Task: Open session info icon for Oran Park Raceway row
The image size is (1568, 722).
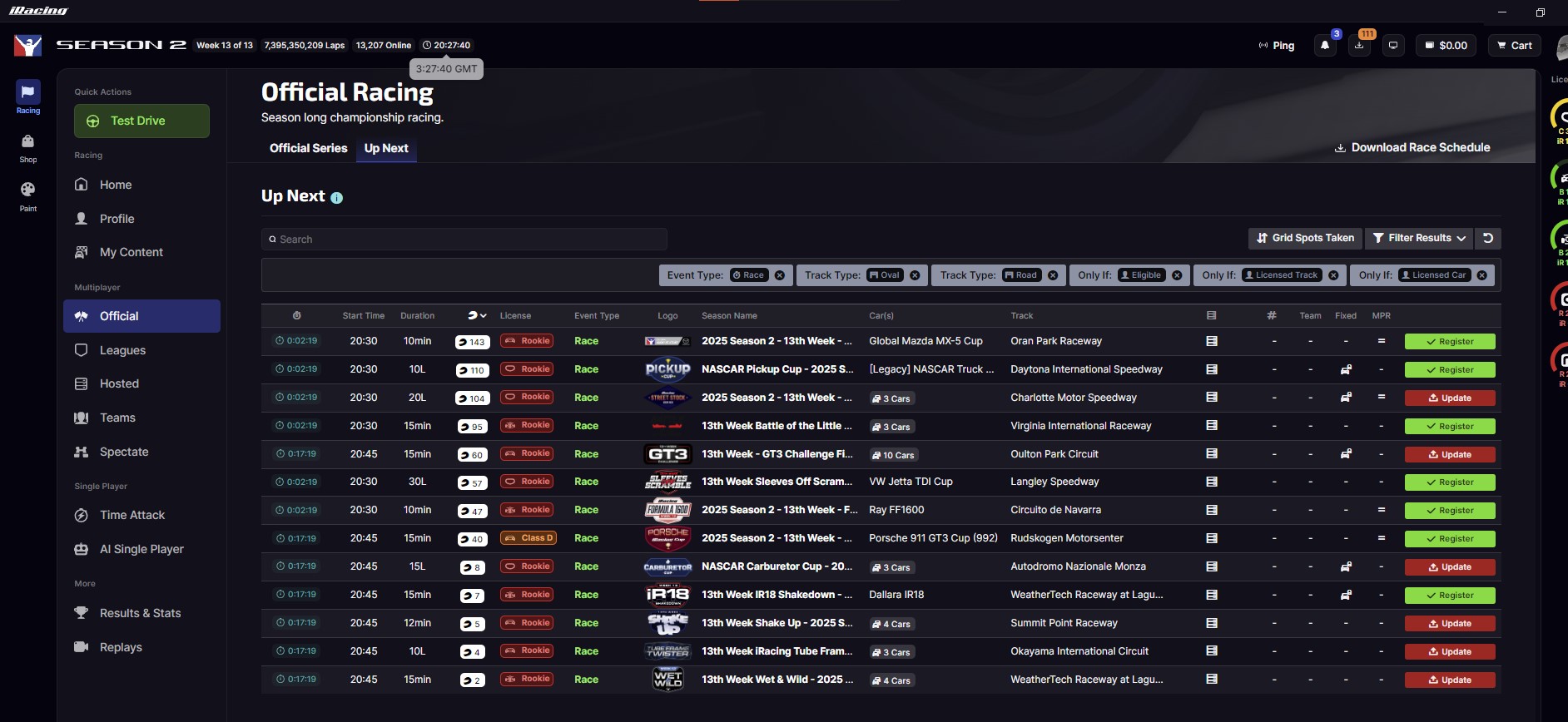Action: 1212,341
